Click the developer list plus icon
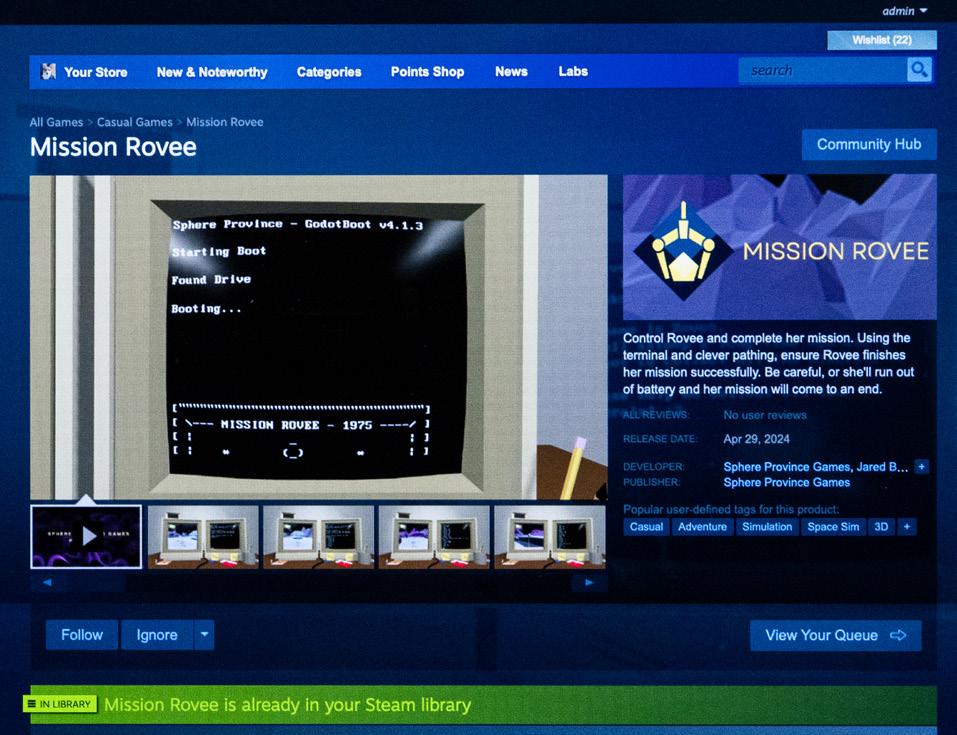This screenshot has height=735, width=957. (x=922, y=466)
